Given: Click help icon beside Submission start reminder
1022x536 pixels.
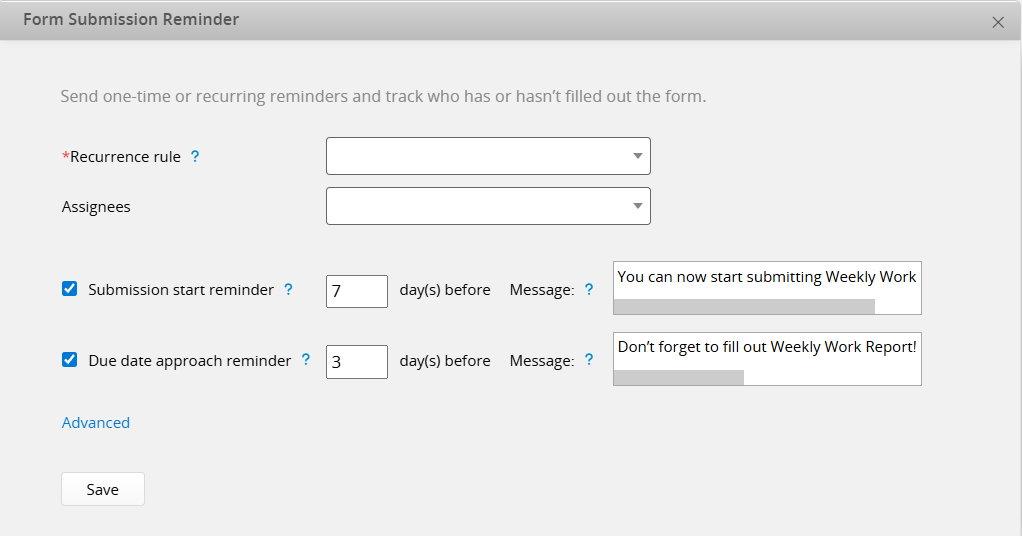Looking at the screenshot, I should tap(288, 290).
